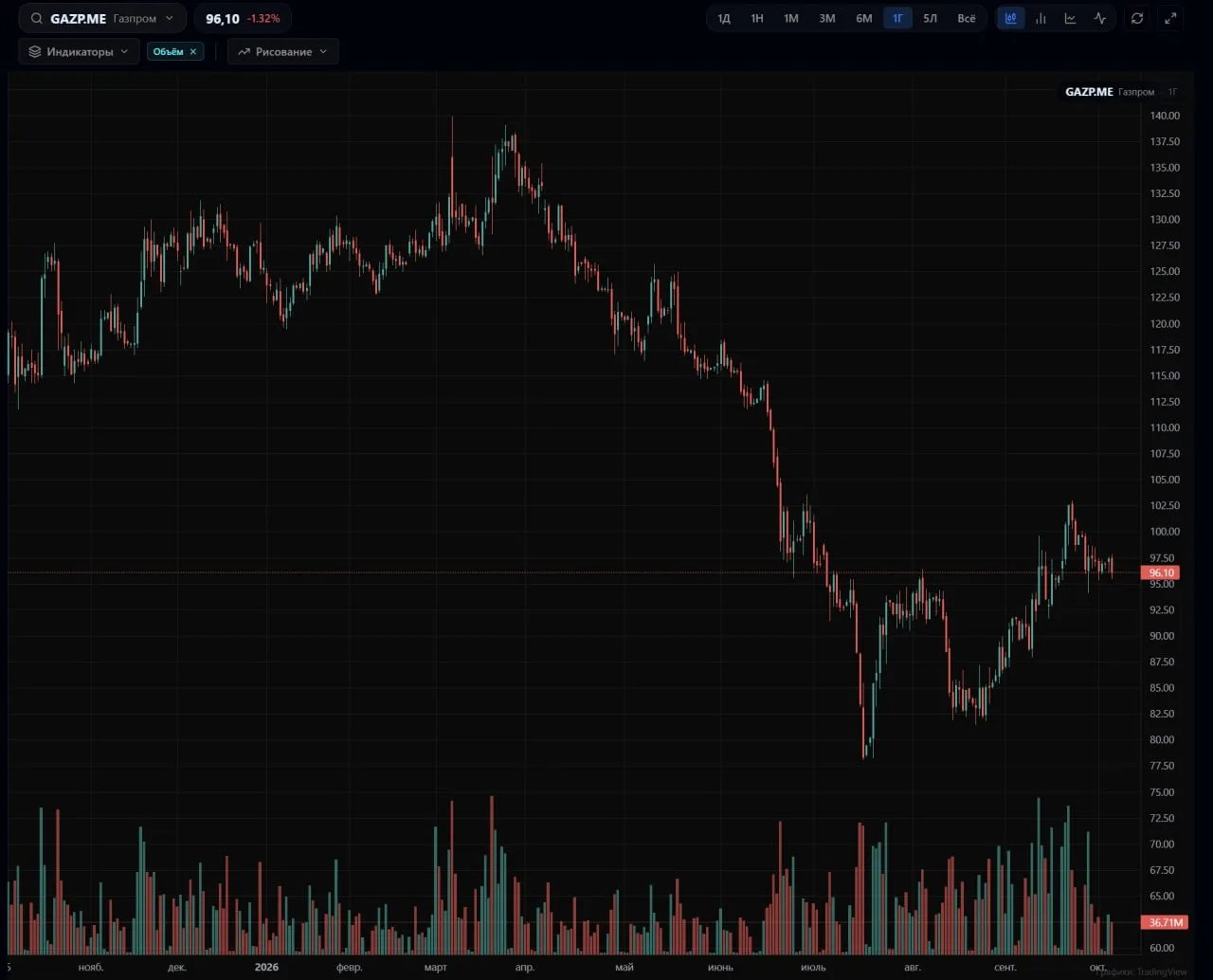Click the 77.50 price axis label
This screenshot has width=1213, height=980.
click(x=1162, y=766)
